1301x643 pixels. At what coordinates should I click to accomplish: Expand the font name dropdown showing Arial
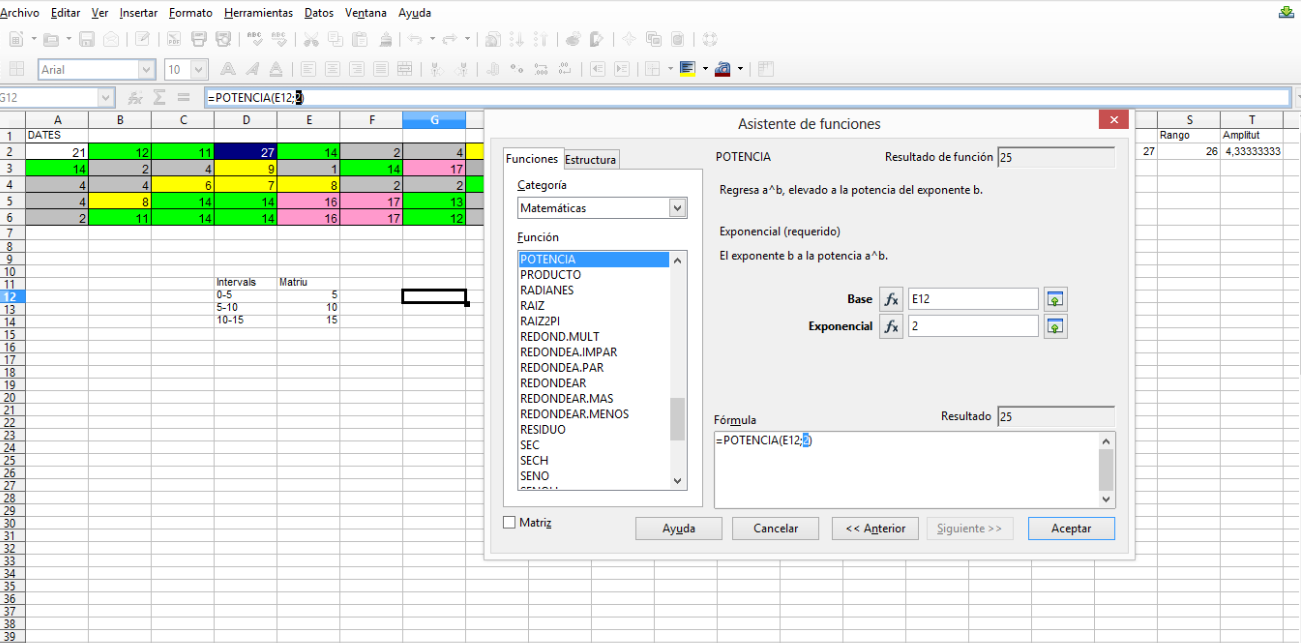point(147,70)
